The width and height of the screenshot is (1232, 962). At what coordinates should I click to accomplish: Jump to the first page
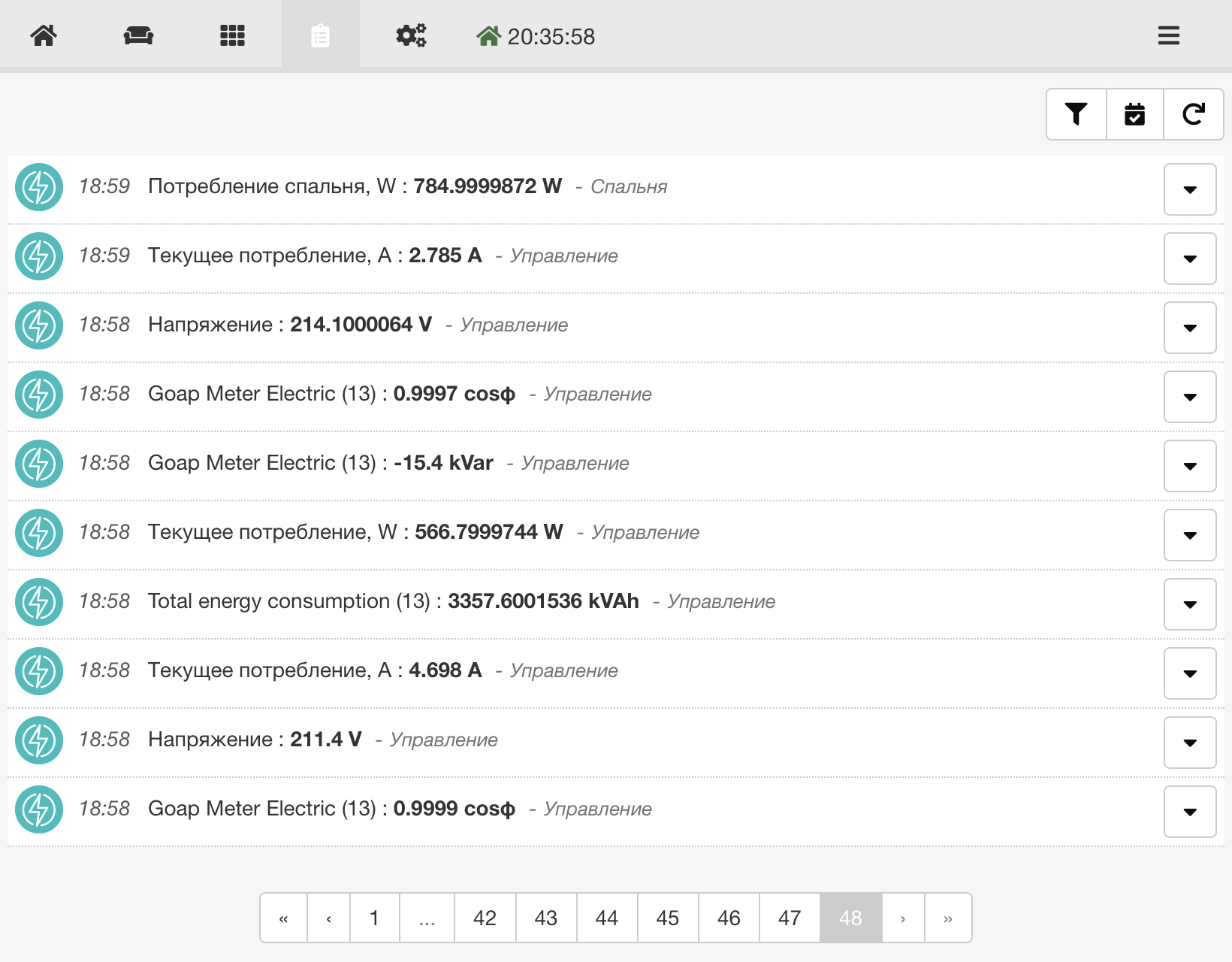283,918
